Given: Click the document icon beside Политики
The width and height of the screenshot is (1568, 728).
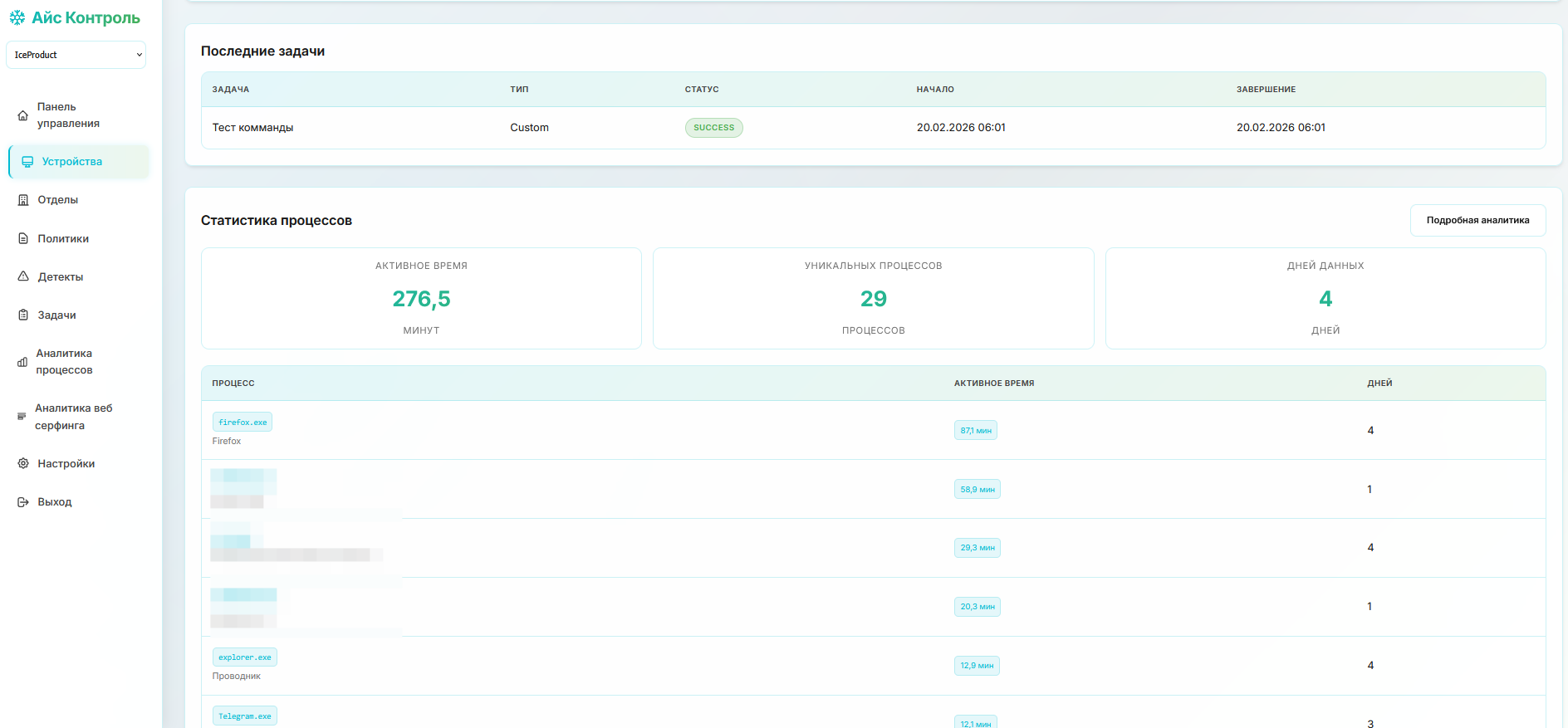Looking at the screenshot, I should click(x=23, y=239).
